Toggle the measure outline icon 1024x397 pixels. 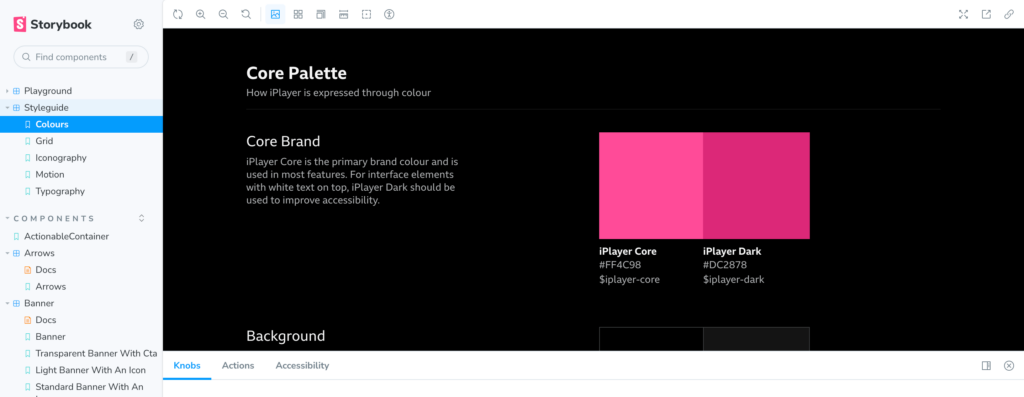coord(366,14)
